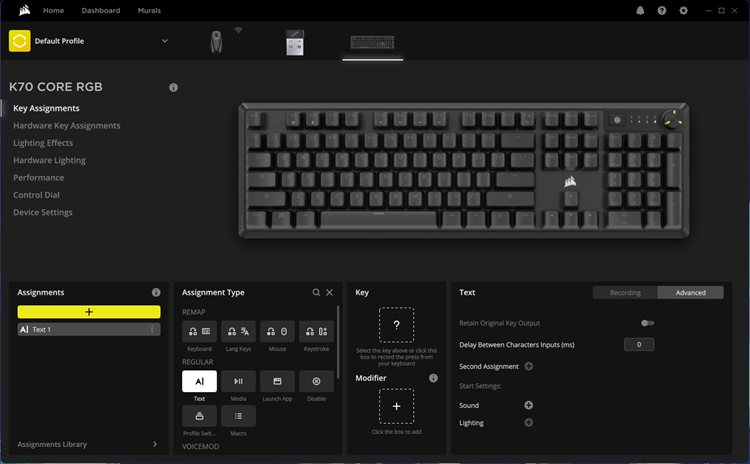The height and width of the screenshot is (464, 750).
Task: Choose the Keystroke remap type
Action: tap(316, 331)
